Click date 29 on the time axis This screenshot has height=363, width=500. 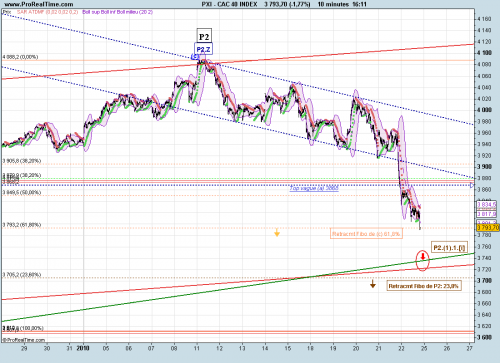(24, 348)
